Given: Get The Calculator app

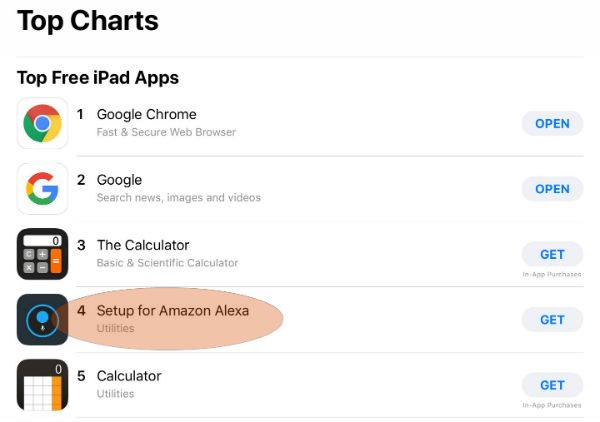Looking at the screenshot, I should [x=552, y=254].
